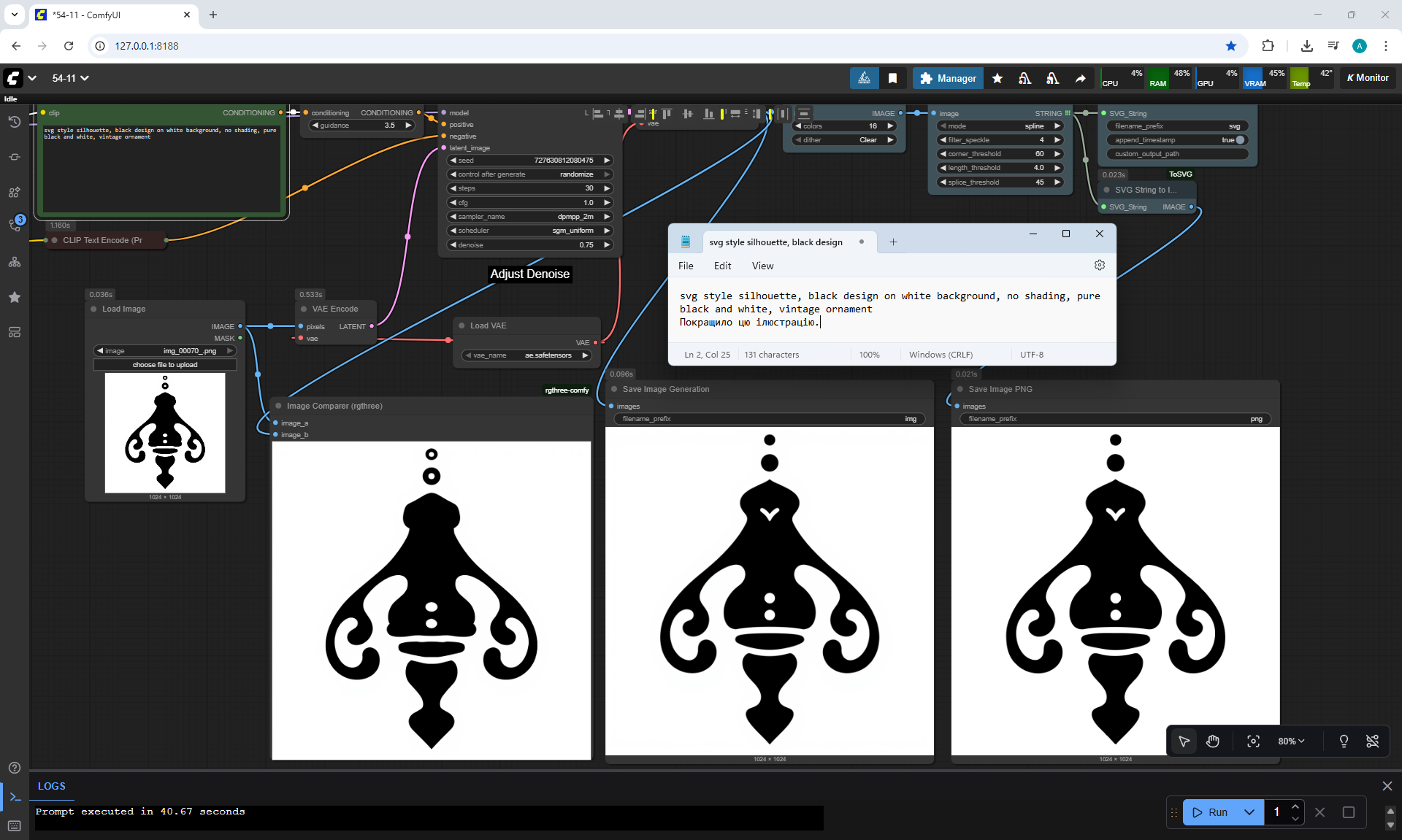Click the Manager button
The width and height of the screenshot is (1402, 840).
pos(948,78)
